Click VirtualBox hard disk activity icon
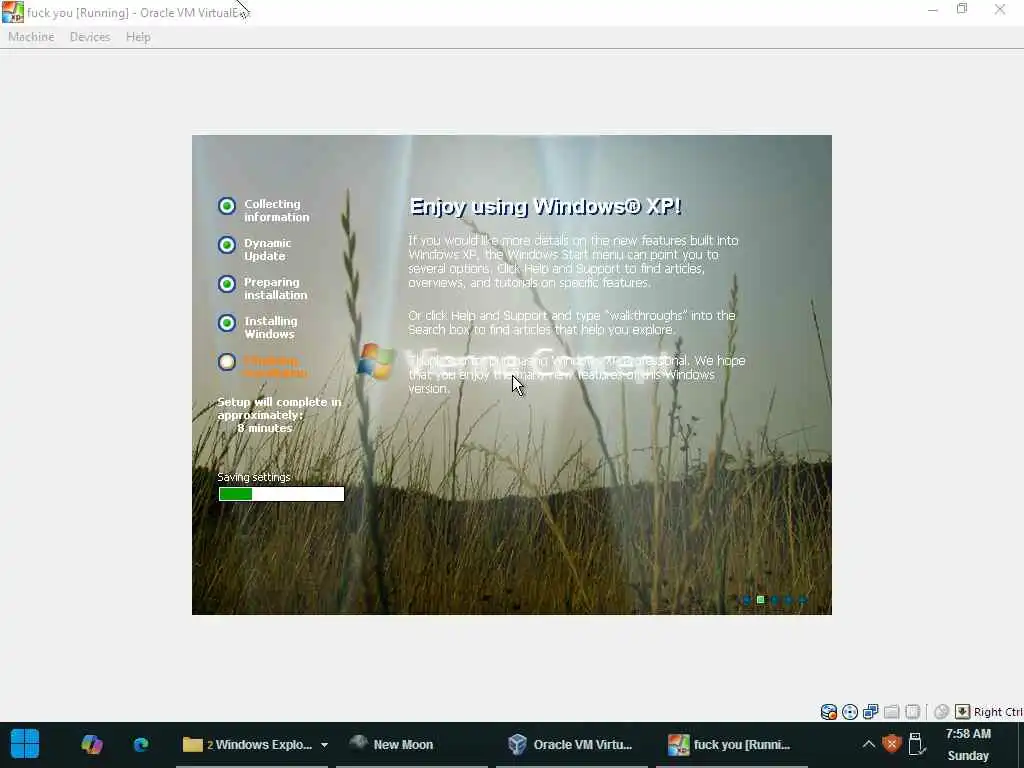 (829, 712)
